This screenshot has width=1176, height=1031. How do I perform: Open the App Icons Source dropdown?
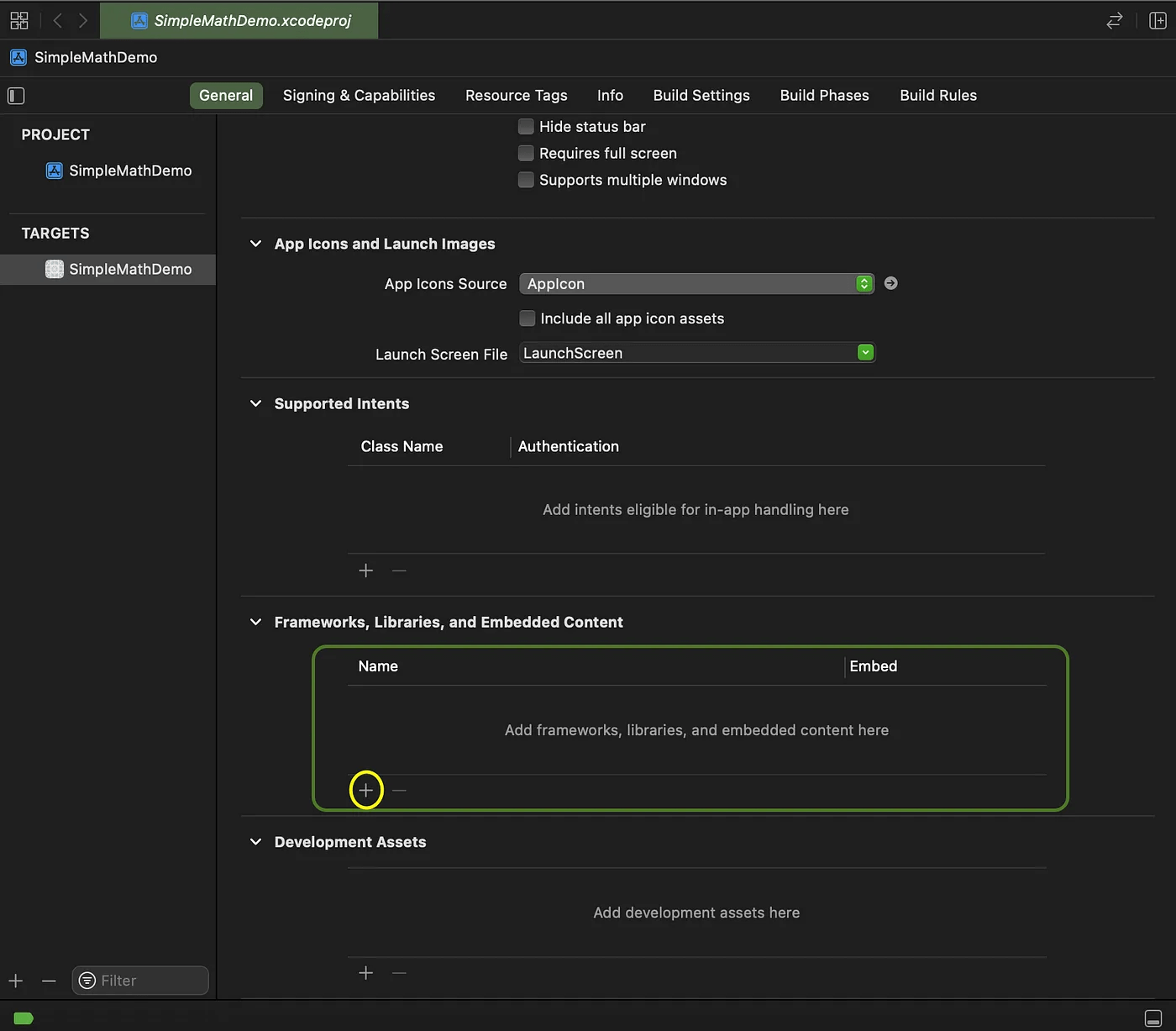pos(696,284)
